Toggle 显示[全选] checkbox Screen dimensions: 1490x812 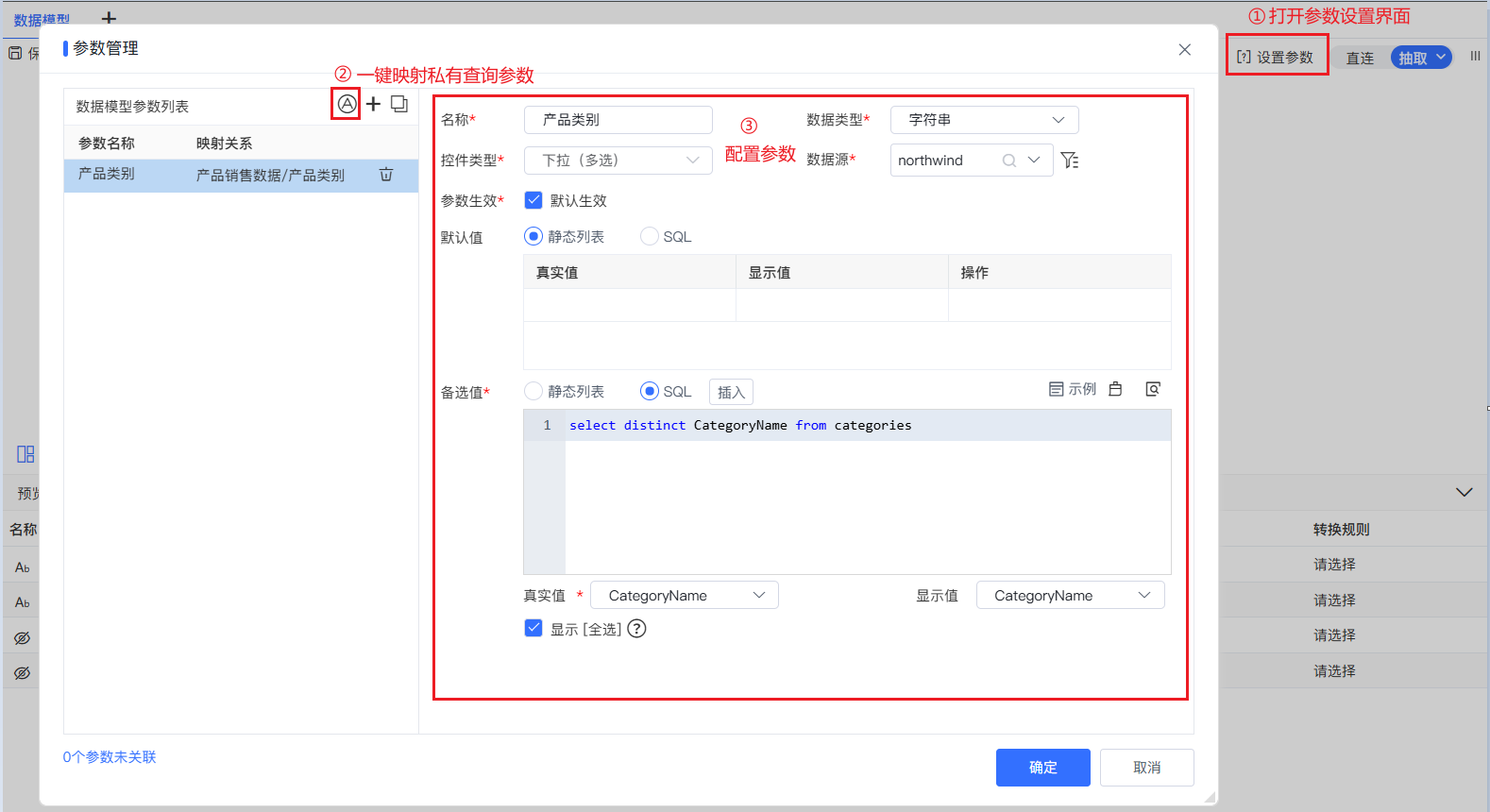[x=533, y=628]
